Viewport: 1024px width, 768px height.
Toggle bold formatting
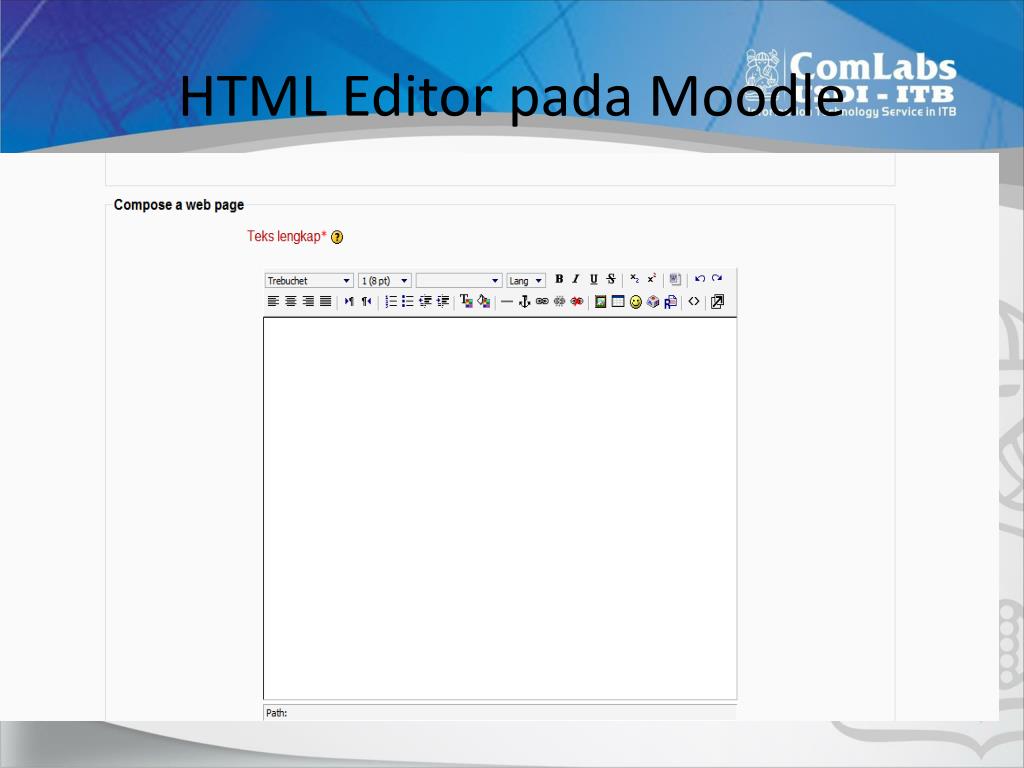(559, 279)
